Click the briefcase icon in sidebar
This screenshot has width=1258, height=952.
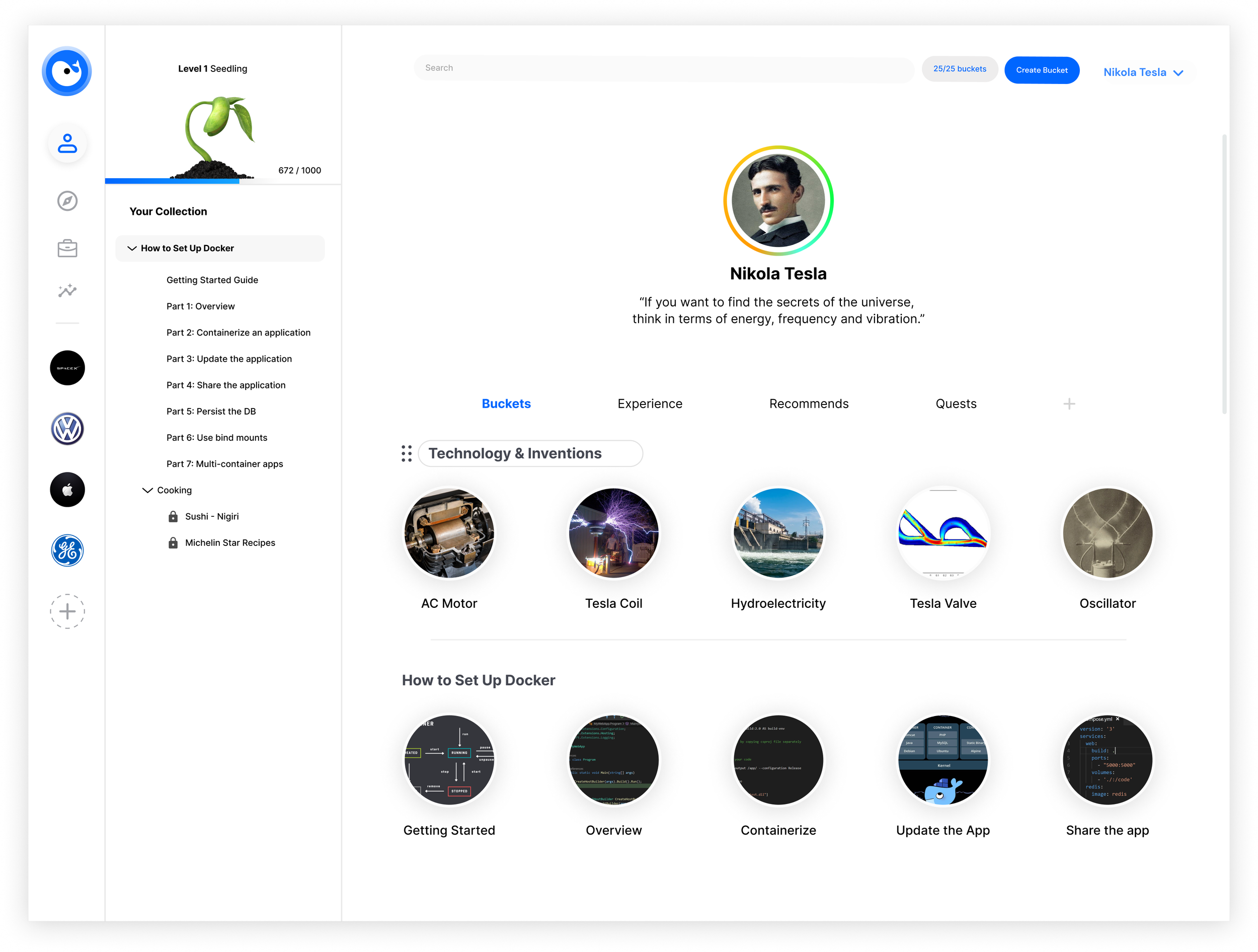pos(67,248)
